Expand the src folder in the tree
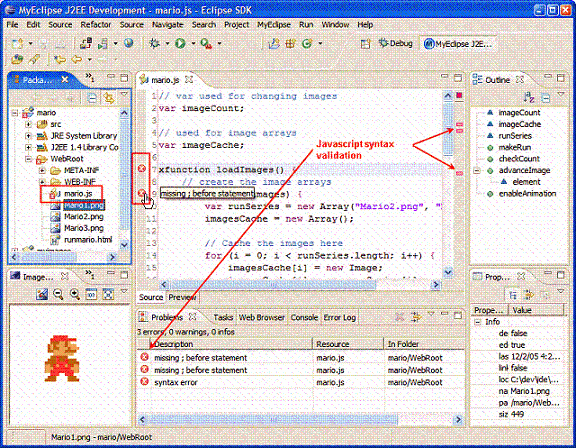Image resolution: width=576 pixels, height=448 pixels. pos(28,124)
